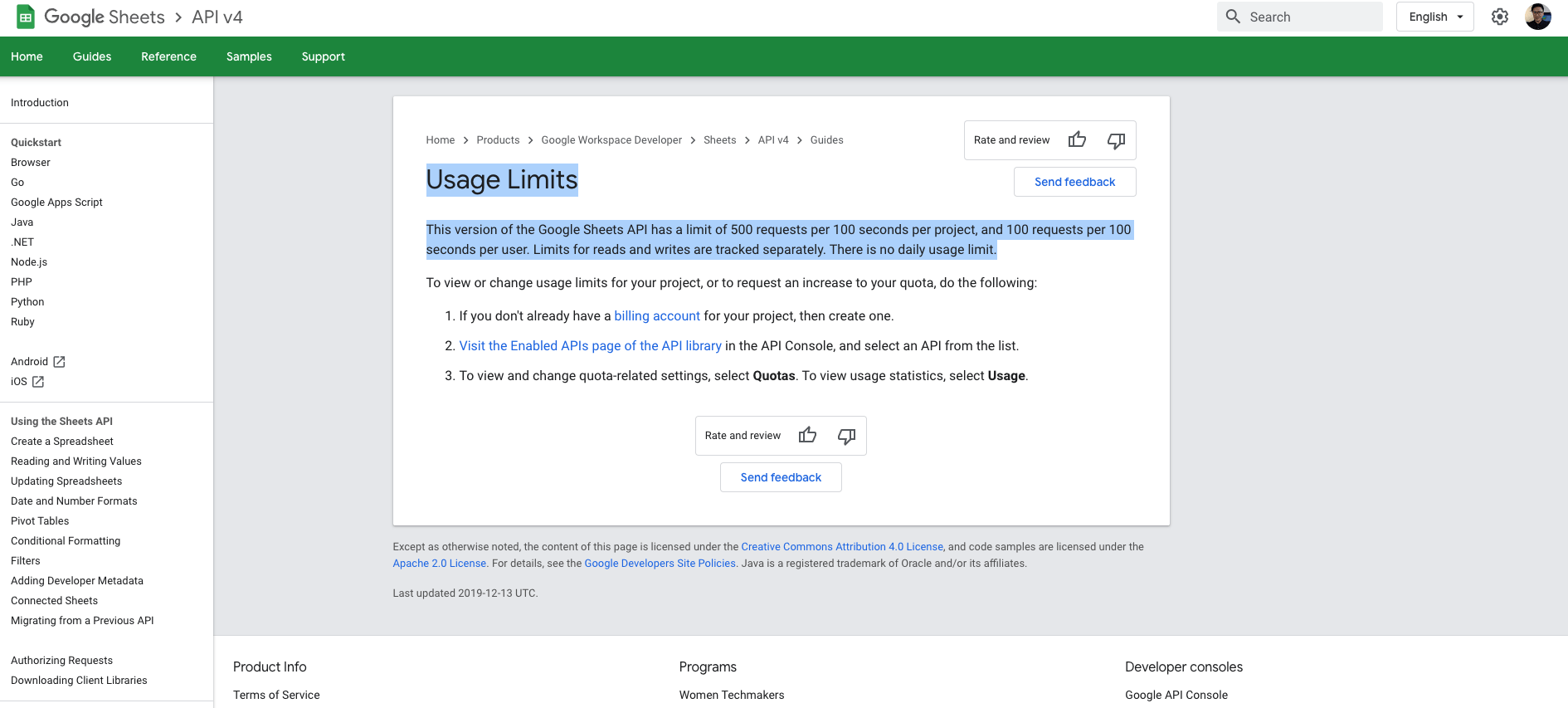Click the API v4 header link
Image resolution: width=1568 pixels, height=708 pixels.
pos(217,17)
